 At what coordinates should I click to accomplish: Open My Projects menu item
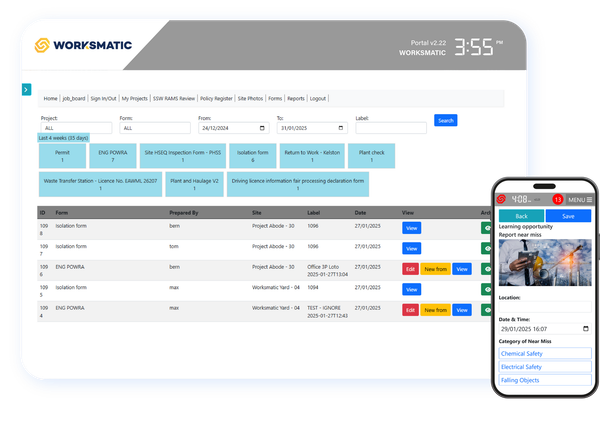point(134,98)
